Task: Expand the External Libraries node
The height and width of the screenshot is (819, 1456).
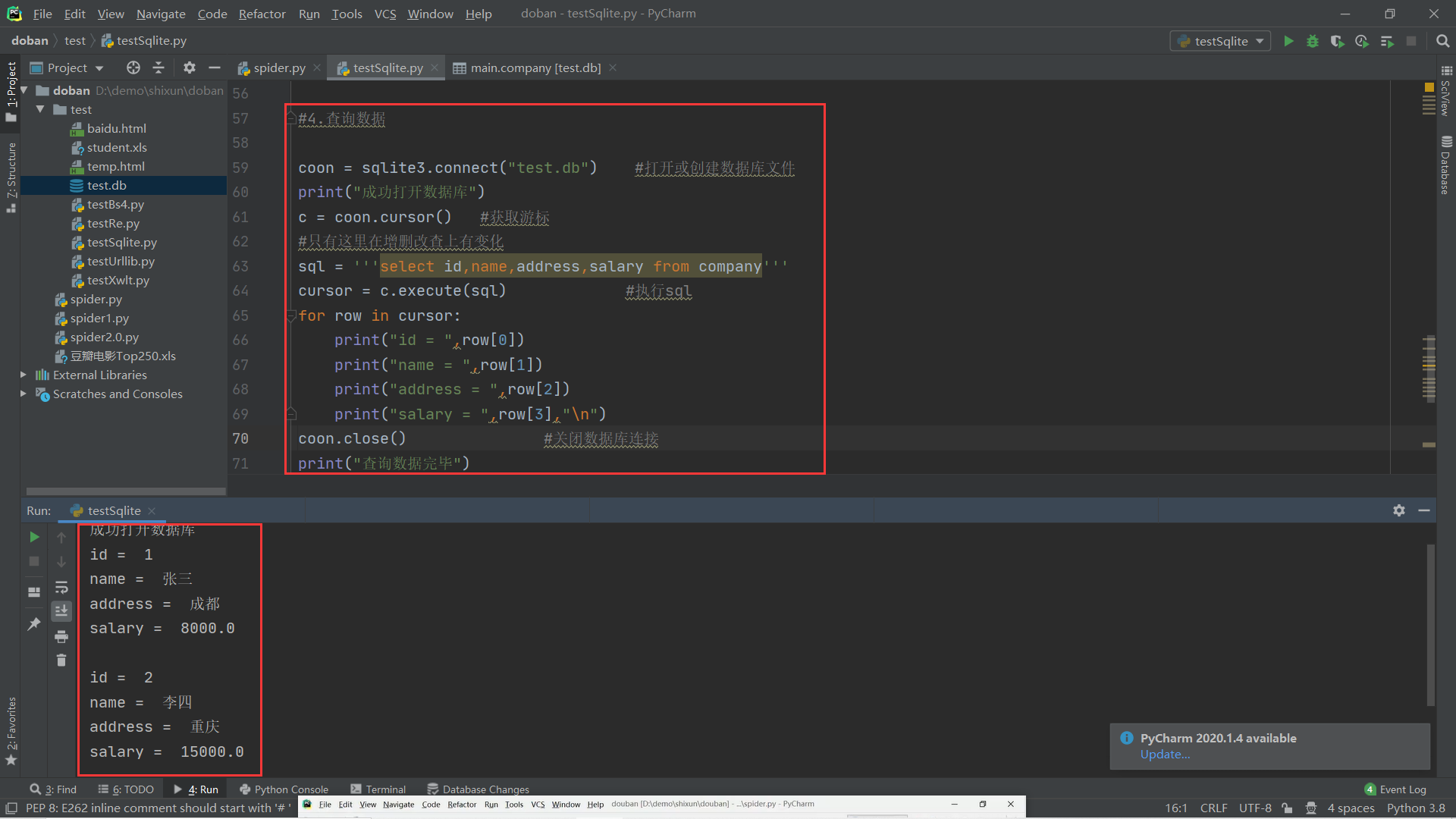Action: [x=24, y=375]
